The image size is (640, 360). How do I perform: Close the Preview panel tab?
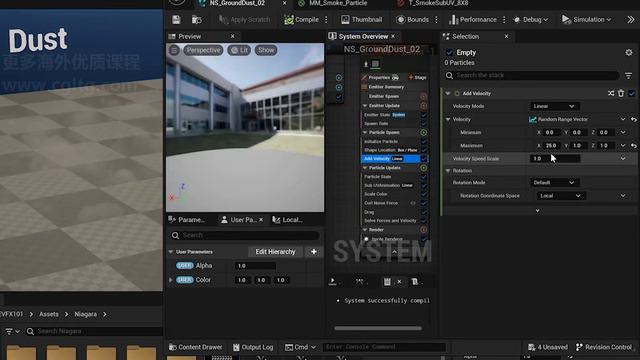coord(233,36)
